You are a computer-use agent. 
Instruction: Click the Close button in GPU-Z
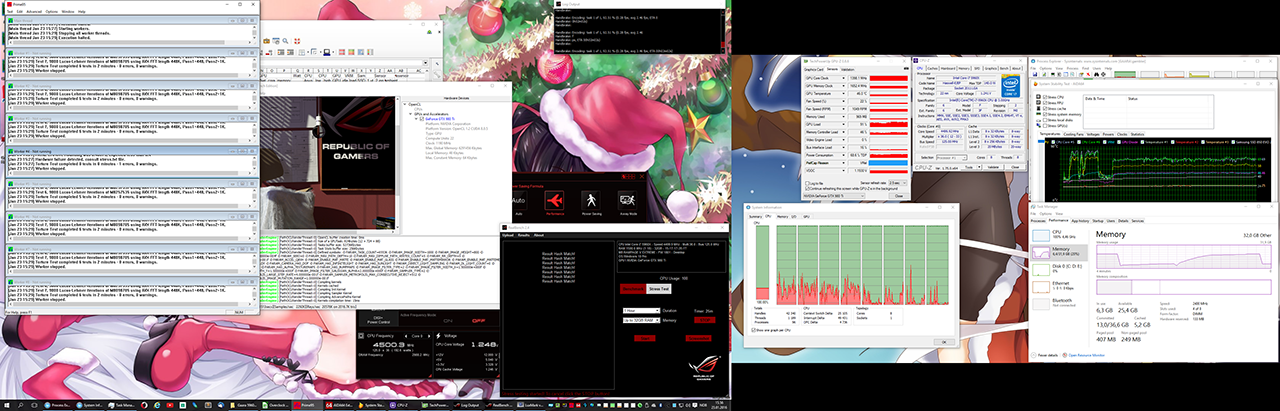[x=899, y=196]
